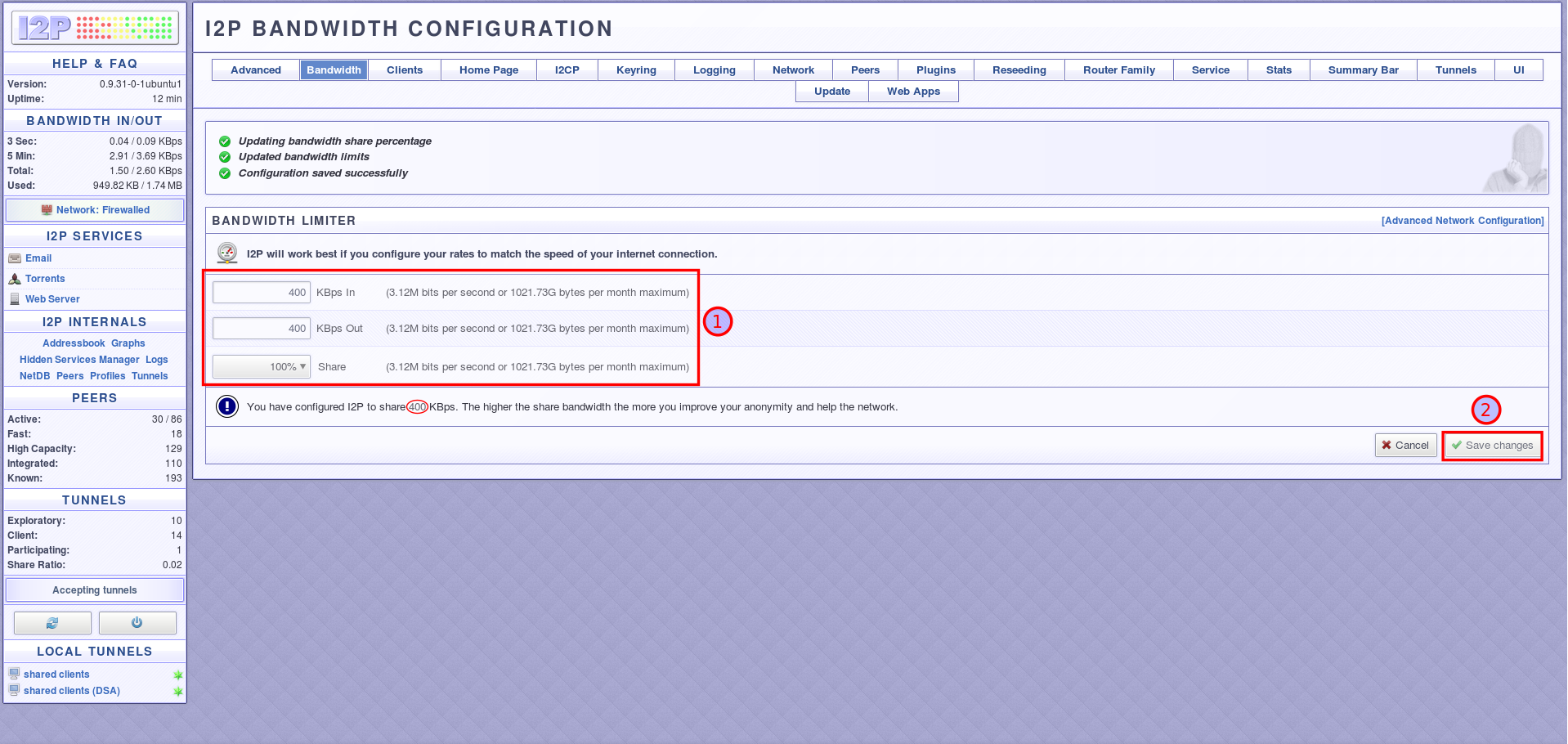The width and height of the screenshot is (1568, 744).
Task: Open the Share percentage dropdown
Action: 262,367
